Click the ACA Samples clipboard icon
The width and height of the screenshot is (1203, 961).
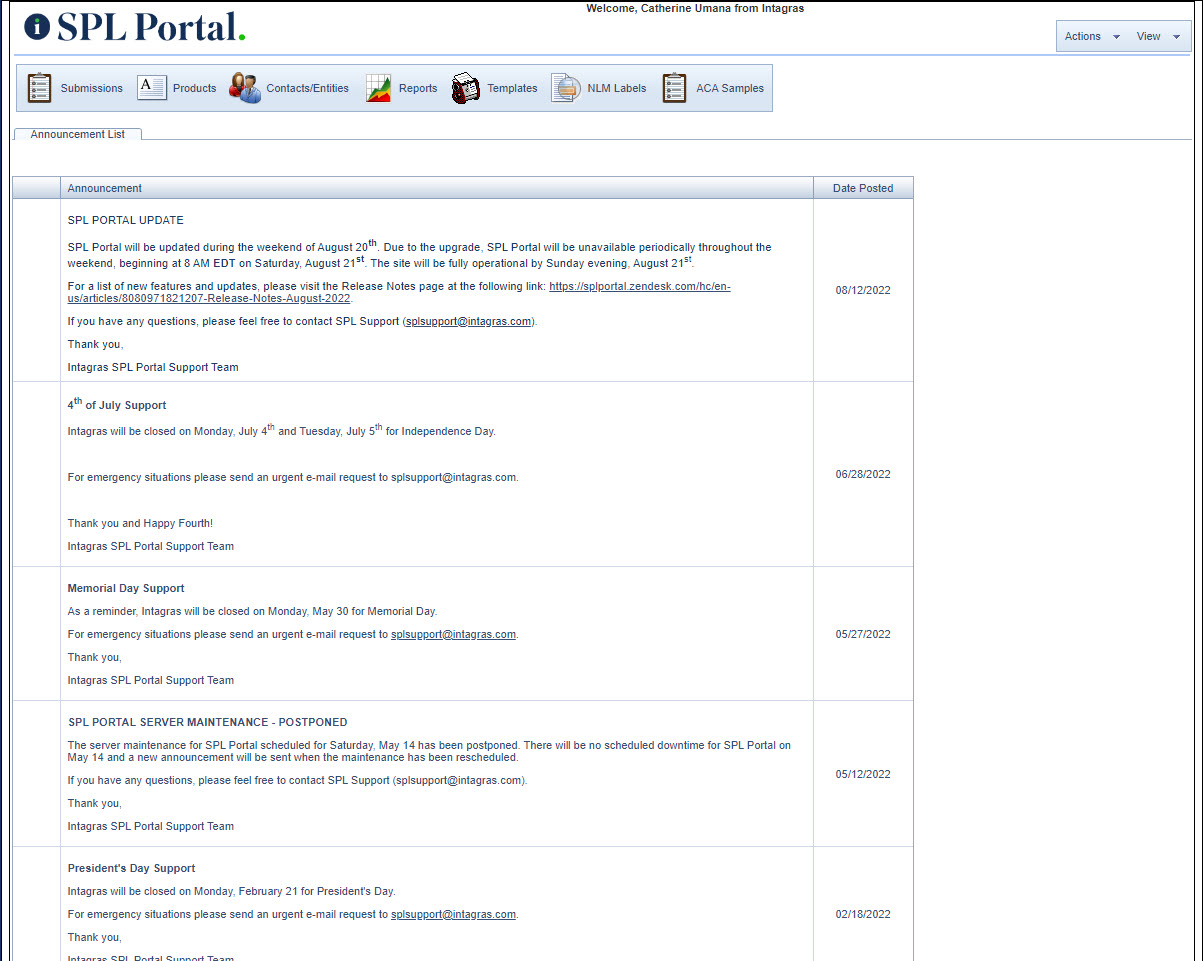tap(675, 88)
